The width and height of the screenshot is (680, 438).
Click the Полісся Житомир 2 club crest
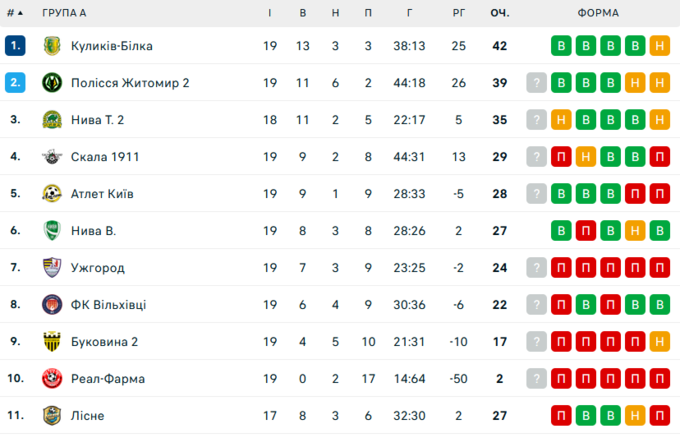52,83
